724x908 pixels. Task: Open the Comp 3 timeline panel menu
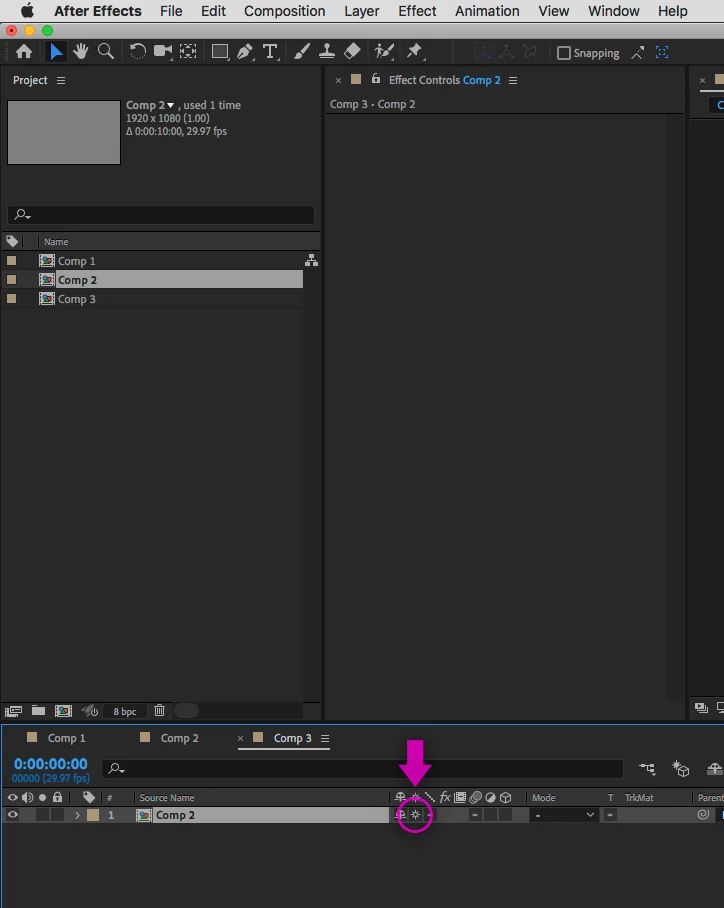point(325,739)
